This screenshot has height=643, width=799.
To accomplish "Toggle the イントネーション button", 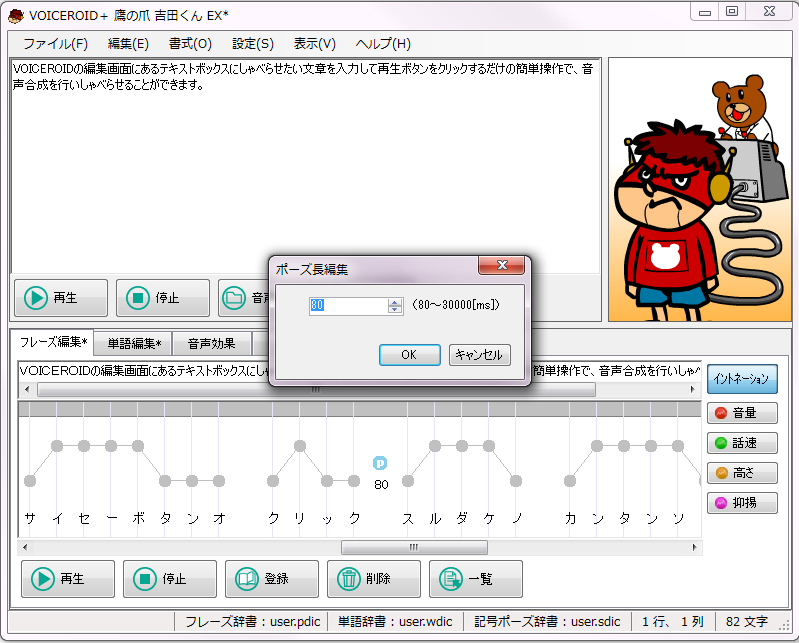I will [742, 379].
